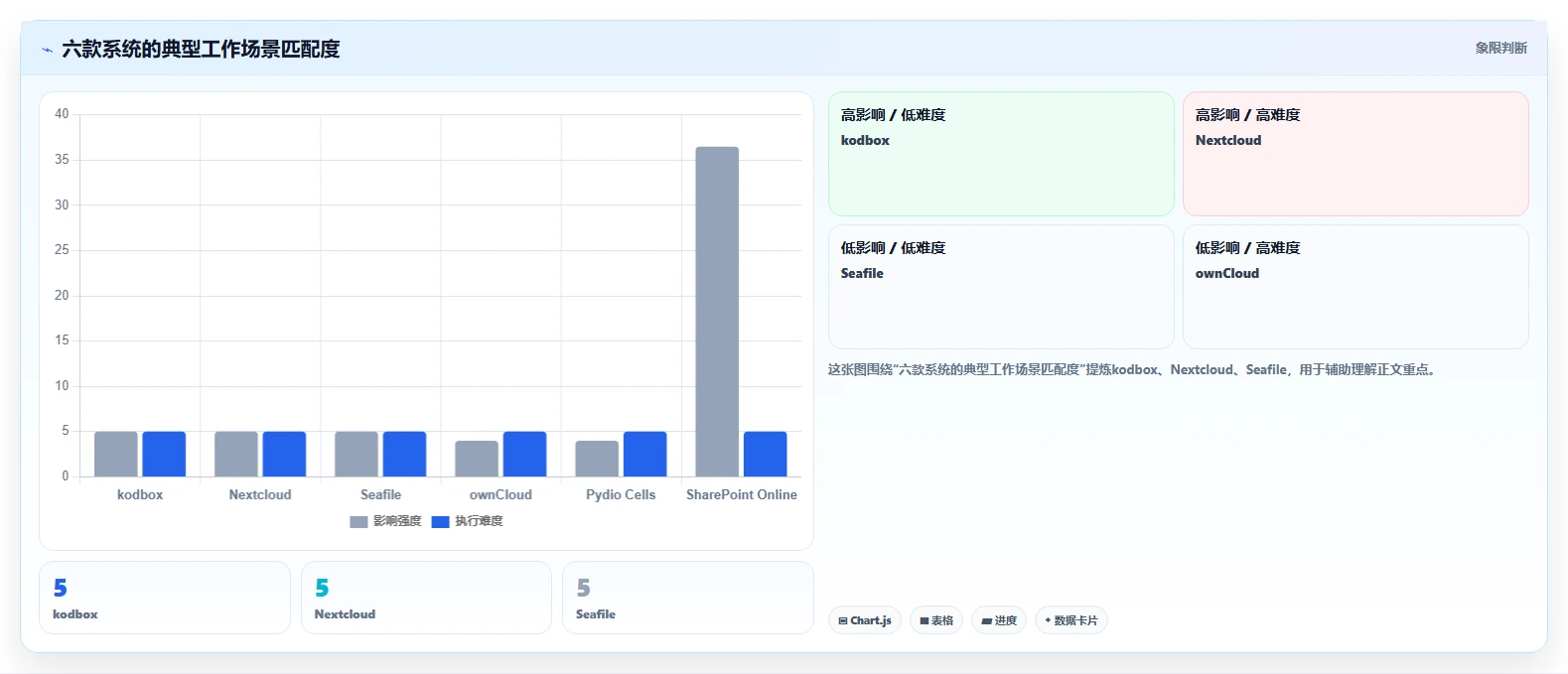Click the blue kodbox bar
The height and width of the screenshot is (674, 1568).
(164, 454)
